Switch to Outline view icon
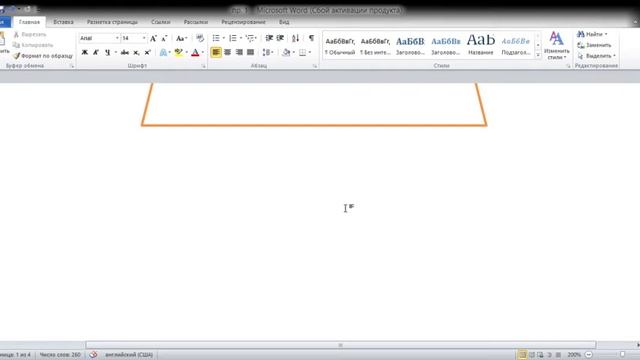The image size is (640, 360). point(549,355)
